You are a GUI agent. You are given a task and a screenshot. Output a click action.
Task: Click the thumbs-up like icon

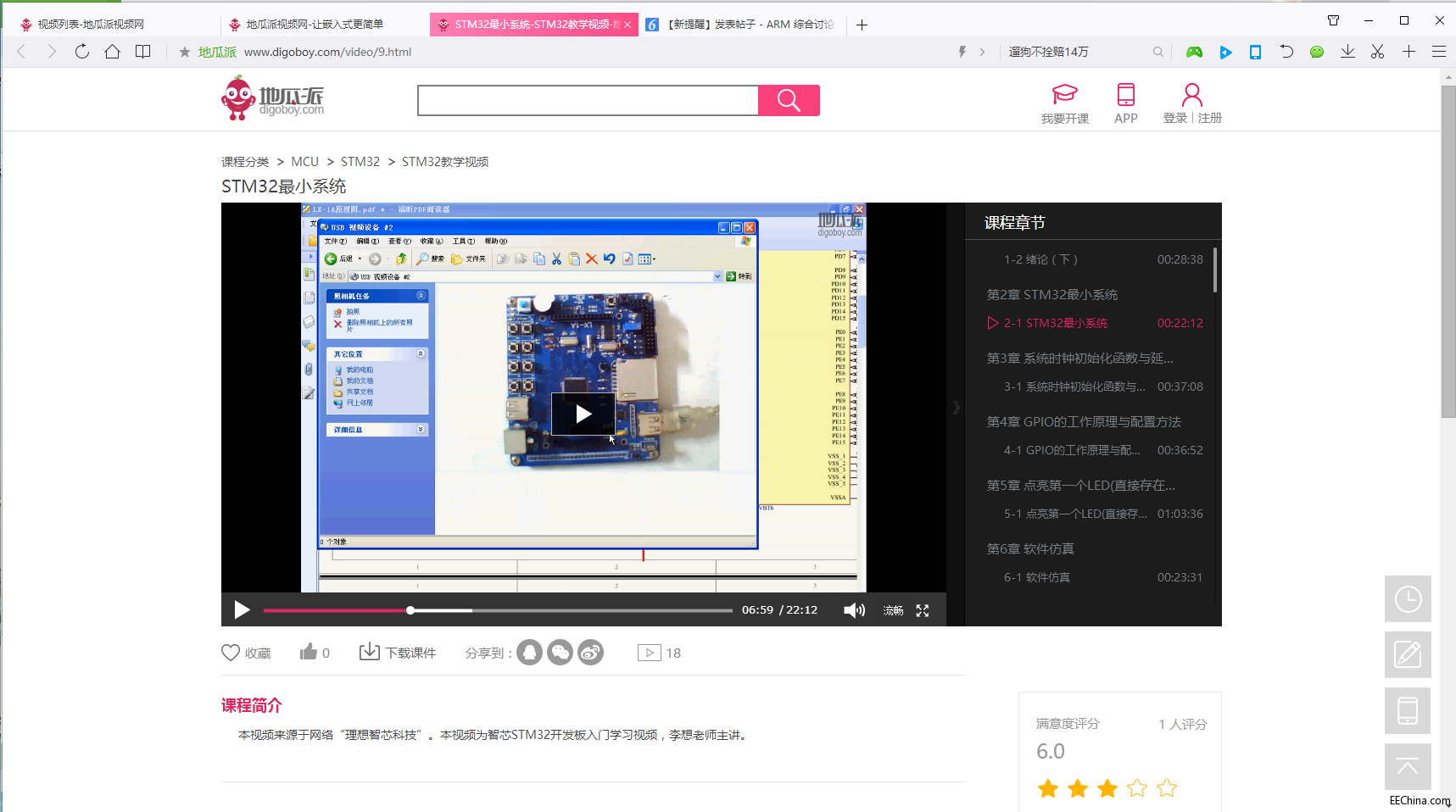(x=309, y=652)
